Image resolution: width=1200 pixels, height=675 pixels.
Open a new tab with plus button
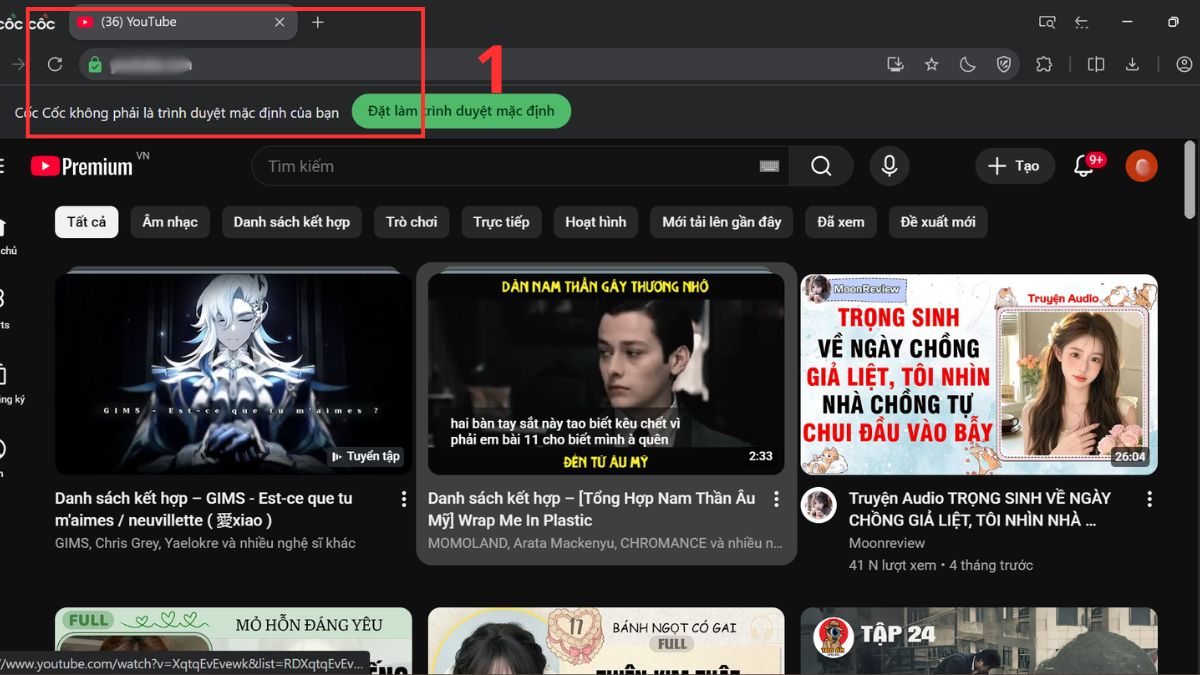tap(318, 22)
